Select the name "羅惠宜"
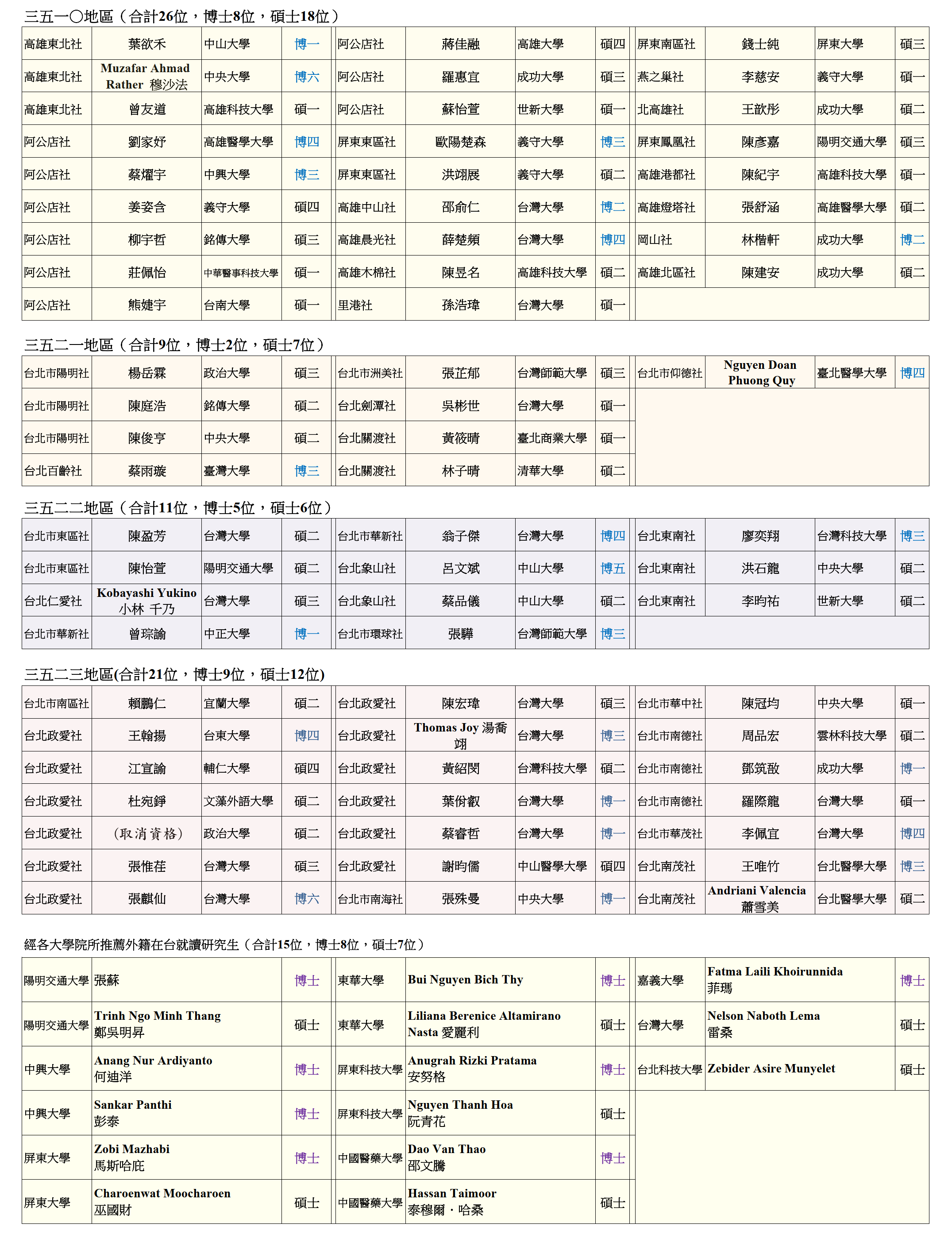 tap(460, 76)
